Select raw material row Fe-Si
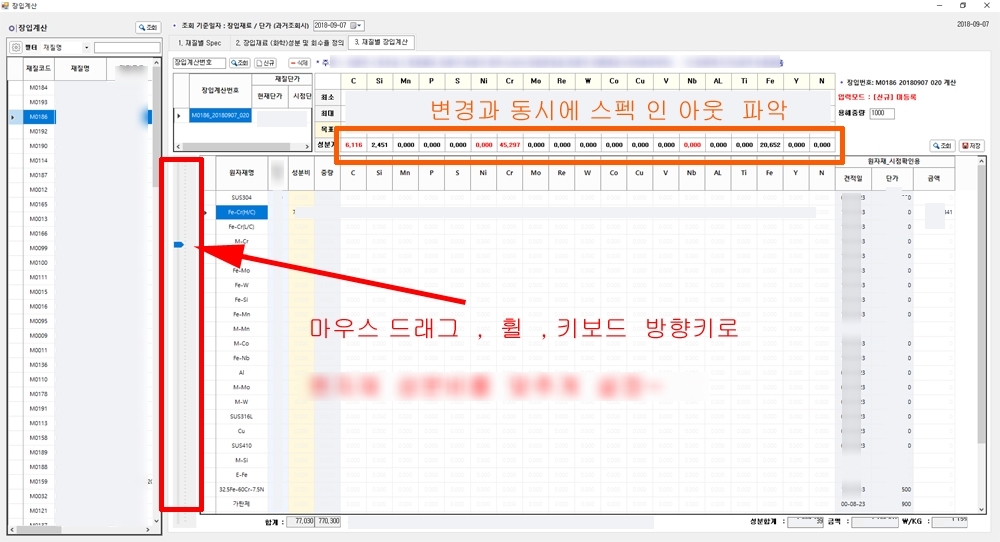1000x542 pixels. pyautogui.click(x=242, y=300)
